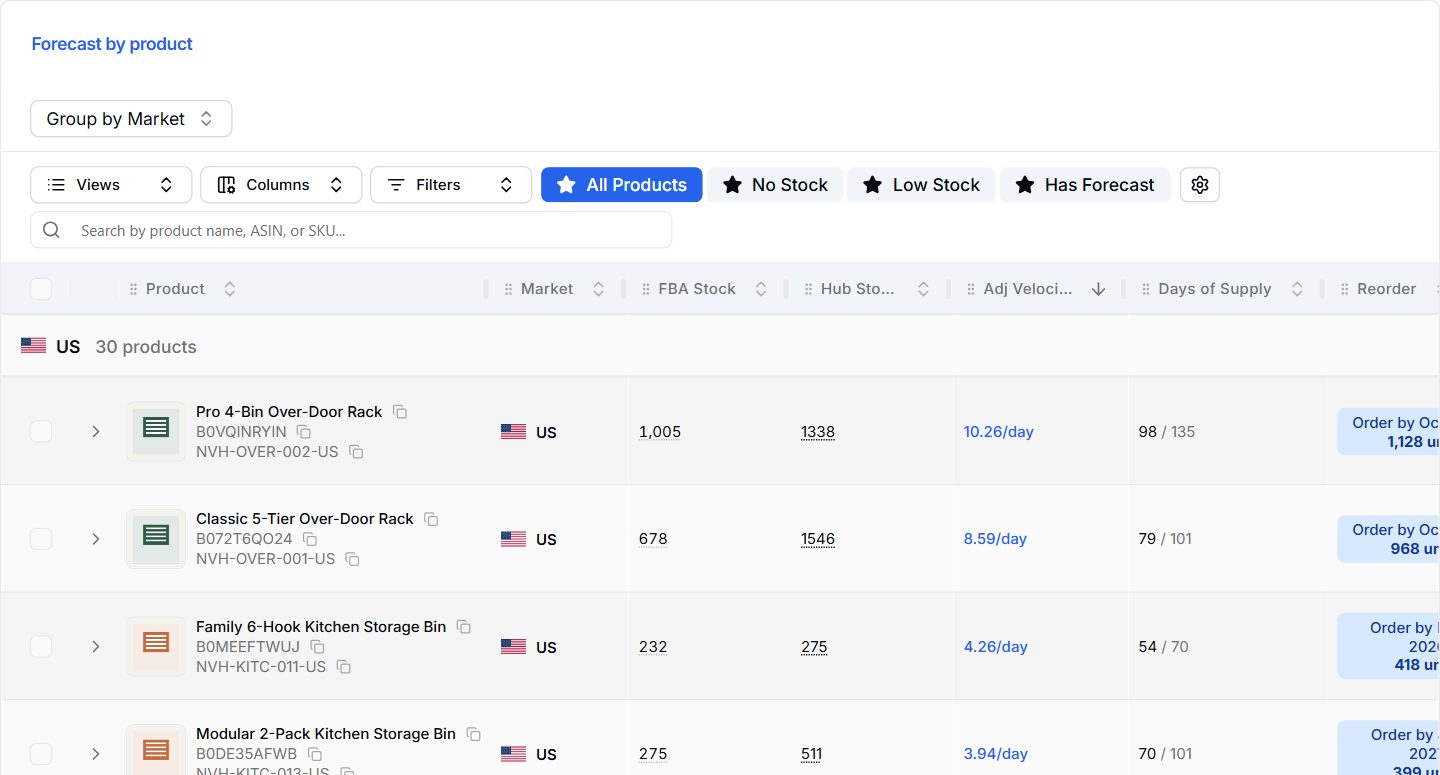
Task: Click the 10.26/day velocity link
Action: point(999,432)
